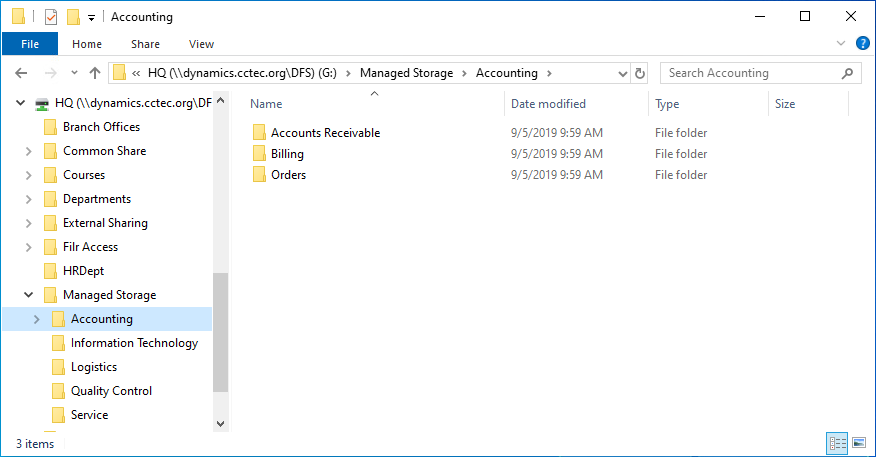Open the address bar history dropdown

[x=622, y=73]
